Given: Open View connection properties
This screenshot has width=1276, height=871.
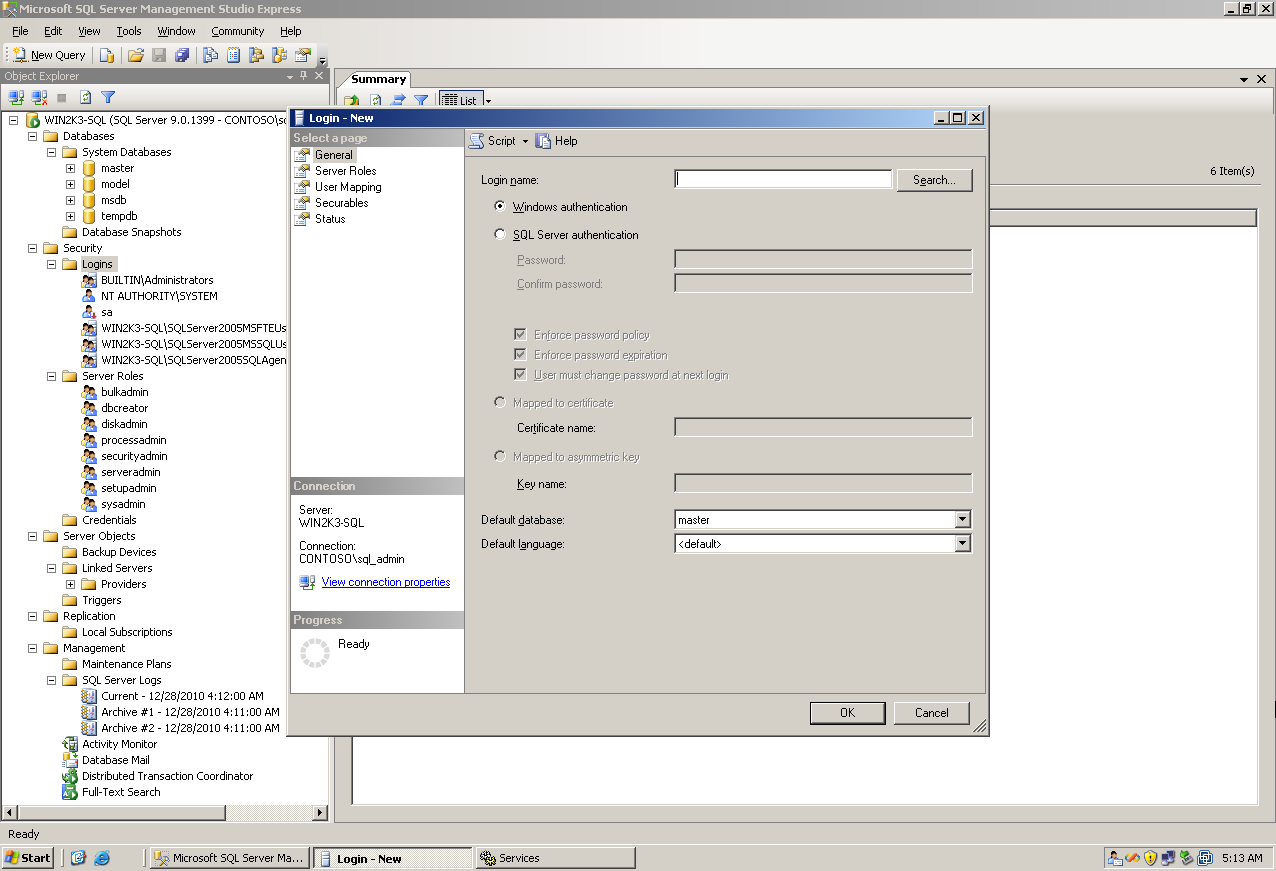Looking at the screenshot, I should click(385, 582).
